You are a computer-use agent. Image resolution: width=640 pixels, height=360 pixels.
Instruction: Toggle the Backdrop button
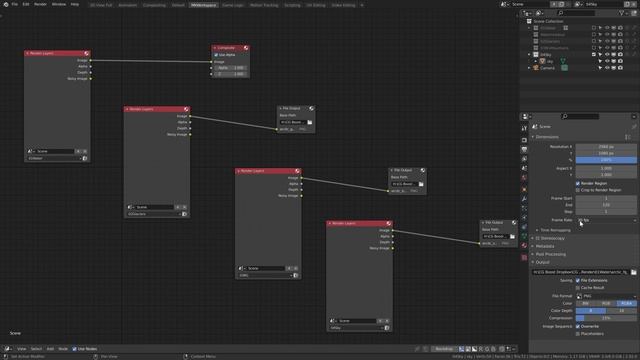444,349
